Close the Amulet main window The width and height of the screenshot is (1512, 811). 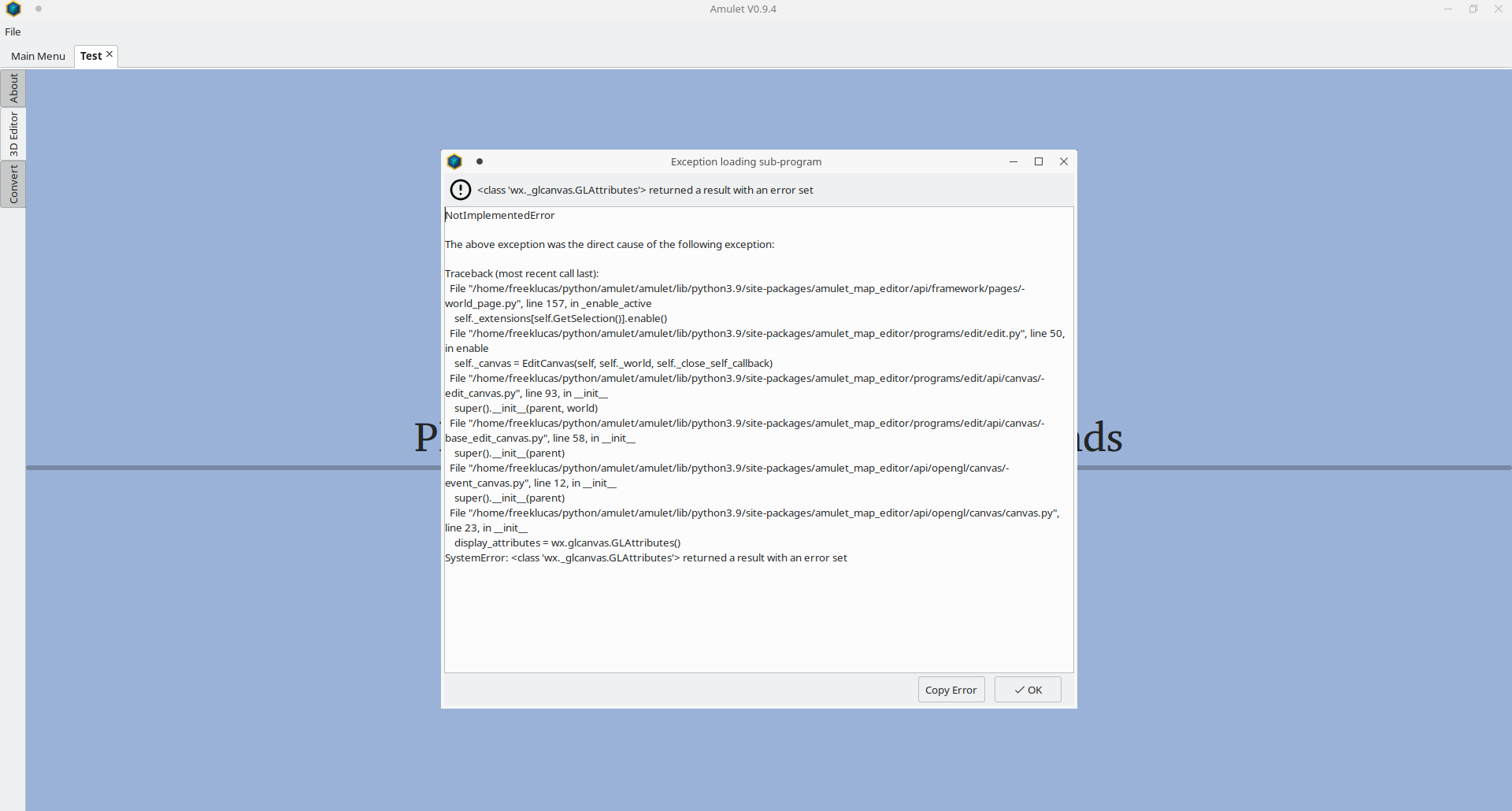pos(1499,9)
